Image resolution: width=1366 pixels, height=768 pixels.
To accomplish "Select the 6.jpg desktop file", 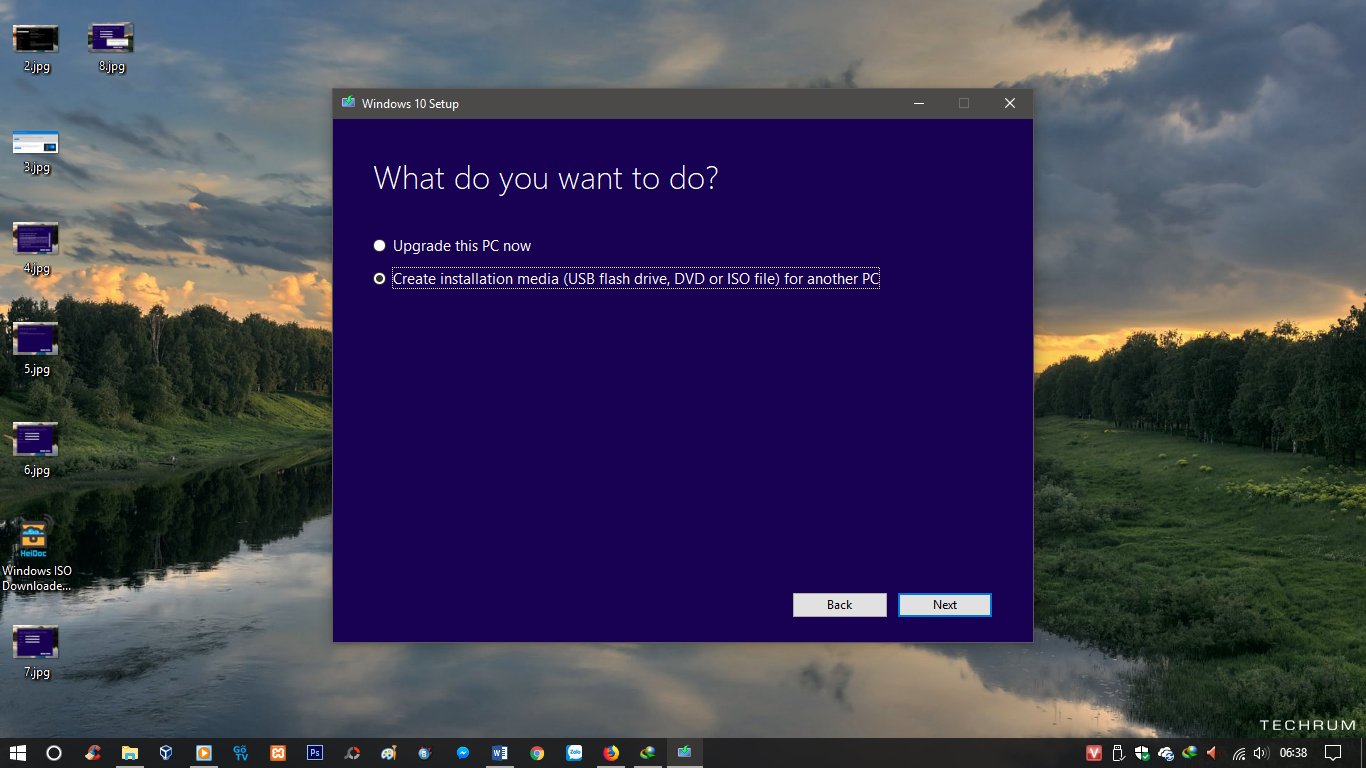I will (36, 451).
